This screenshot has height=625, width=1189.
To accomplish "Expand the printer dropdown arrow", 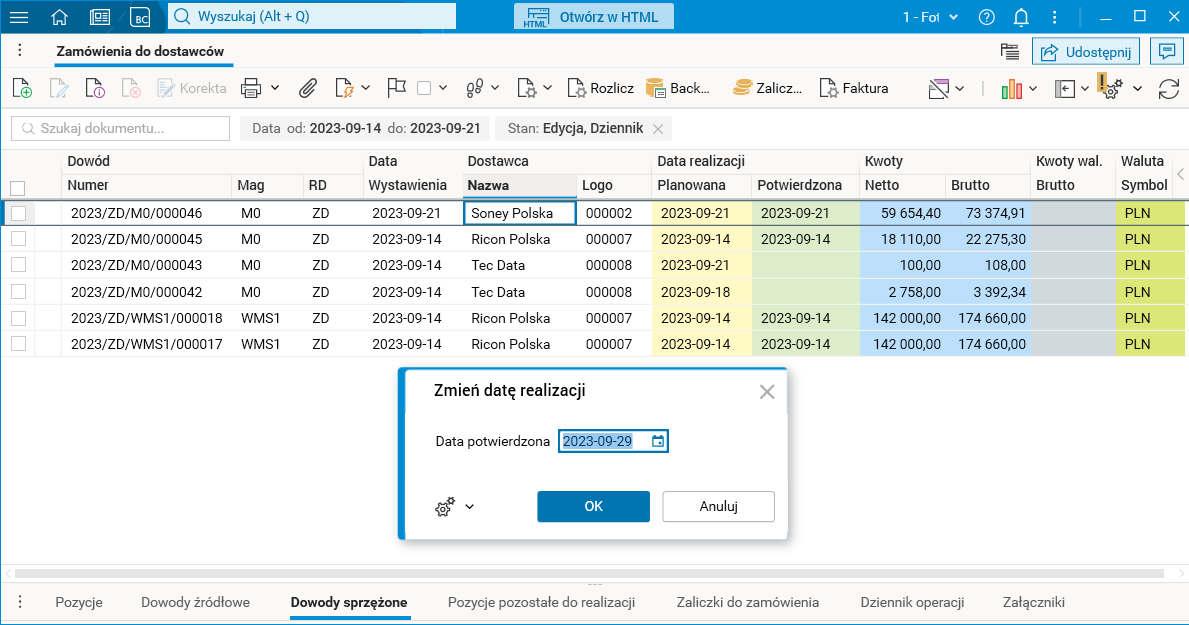I will coord(275,89).
